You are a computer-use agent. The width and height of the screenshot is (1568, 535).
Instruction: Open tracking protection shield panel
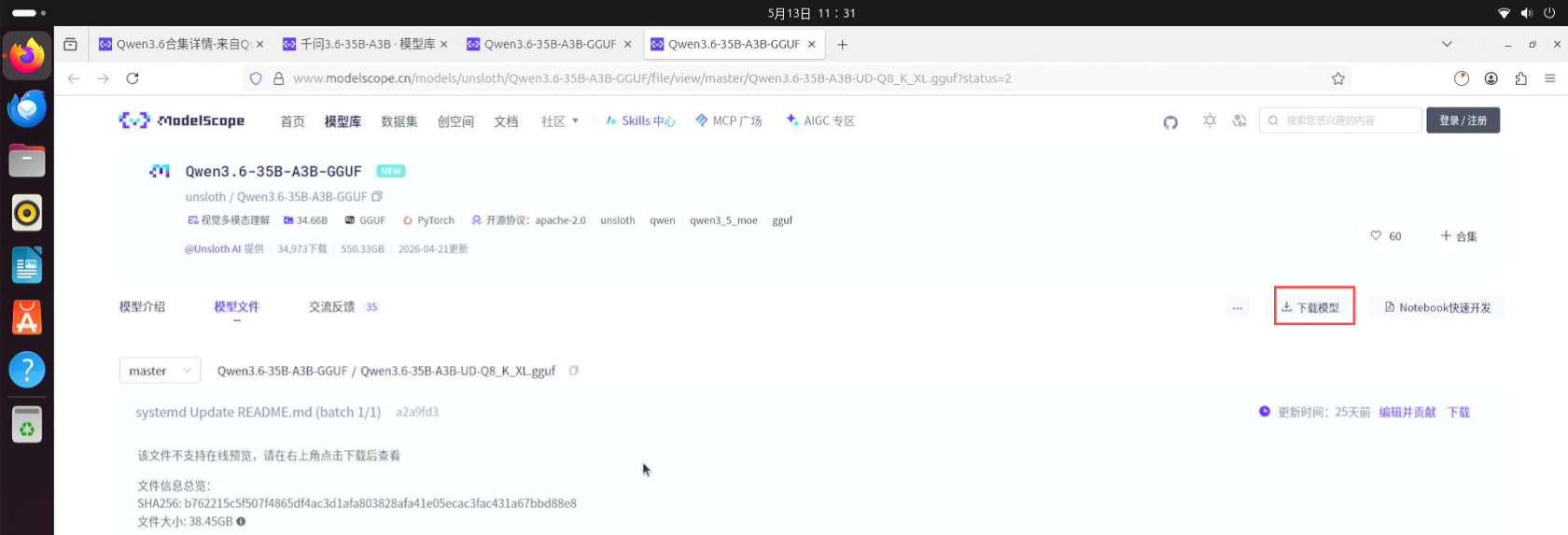[256, 78]
